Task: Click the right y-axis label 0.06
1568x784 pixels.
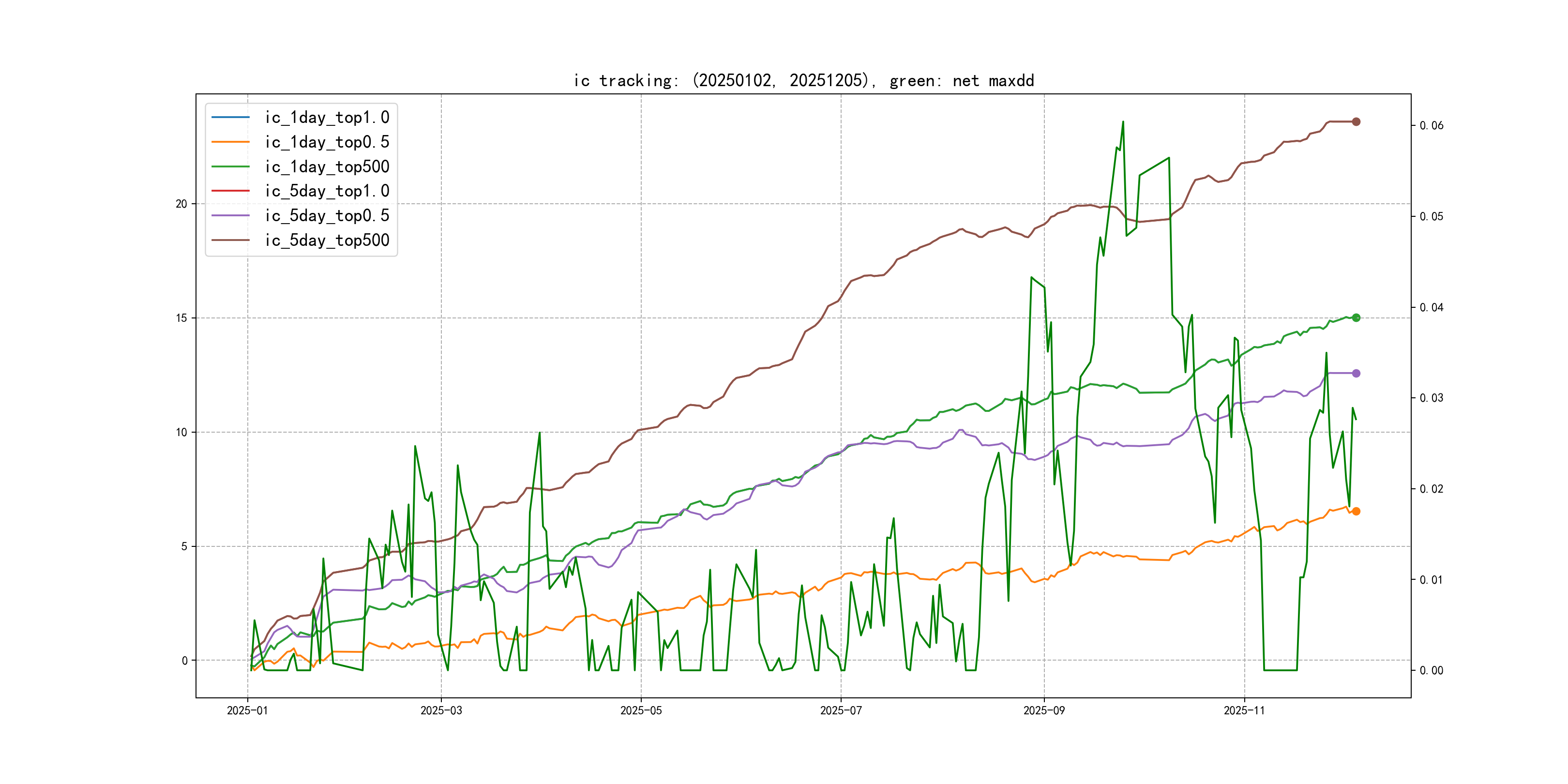Action: 1431,125
